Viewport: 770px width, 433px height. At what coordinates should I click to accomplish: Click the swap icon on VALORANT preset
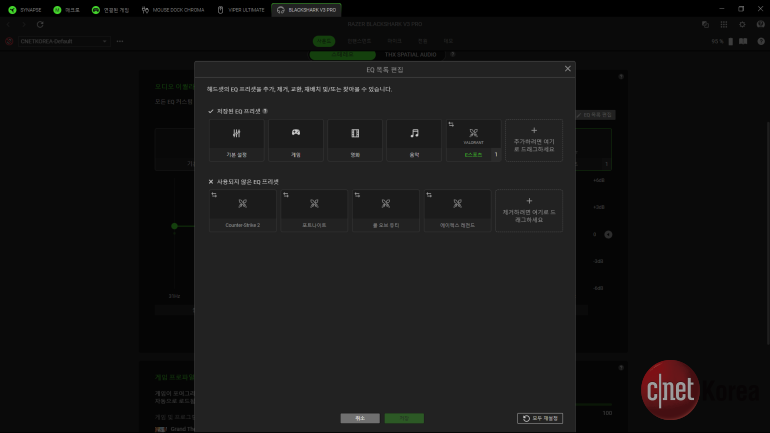pyautogui.click(x=451, y=124)
